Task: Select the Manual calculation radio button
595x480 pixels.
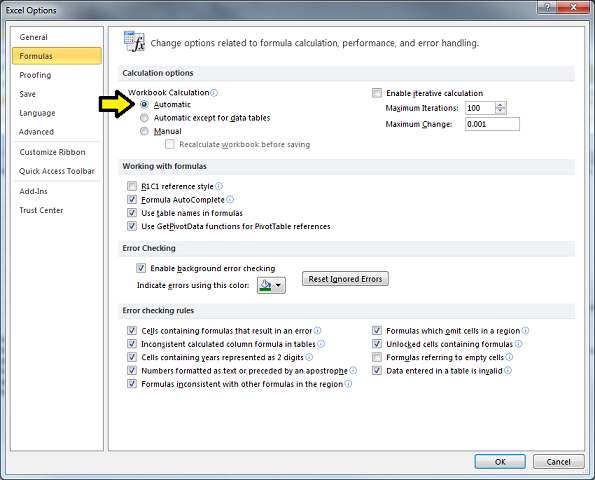Action: [144, 131]
